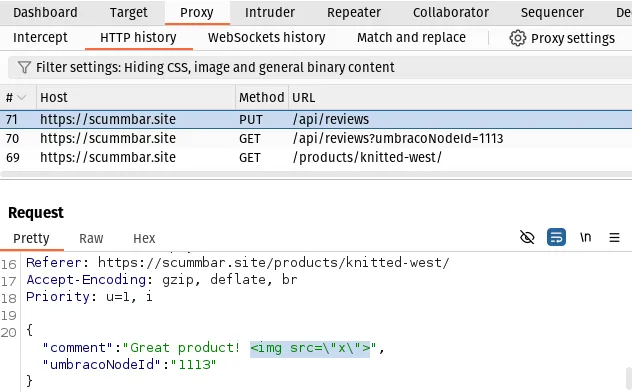The height and width of the screenshot is (392, 632).
Task: Click the Proxy settings label
Action: pyautogui.click(x=573, y=38)
